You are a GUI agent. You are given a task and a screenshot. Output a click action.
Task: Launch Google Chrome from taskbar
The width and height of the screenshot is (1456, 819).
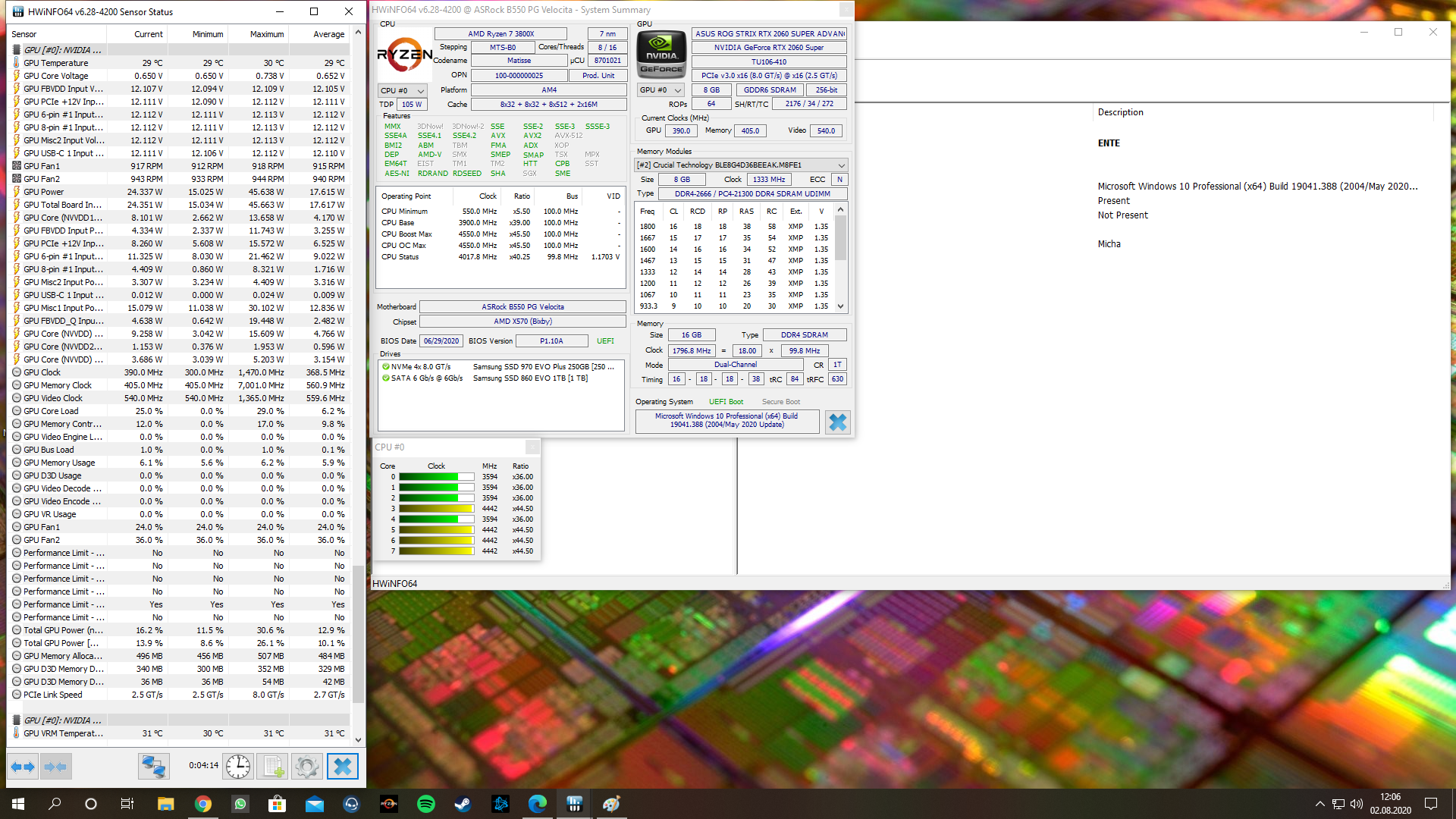[x=203, y=804]
